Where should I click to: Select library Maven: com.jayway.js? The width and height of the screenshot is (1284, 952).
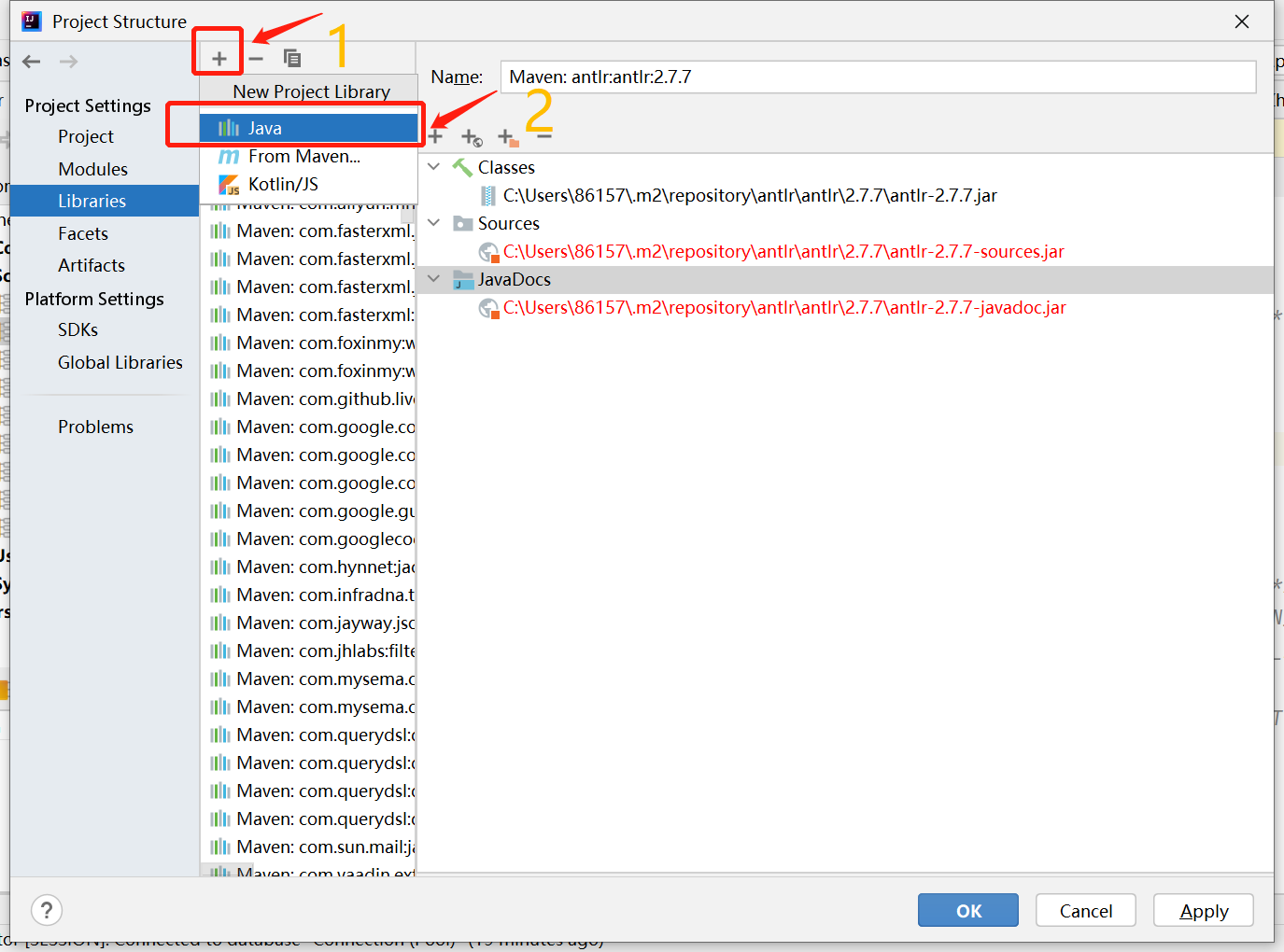click(x=309, y=623)
